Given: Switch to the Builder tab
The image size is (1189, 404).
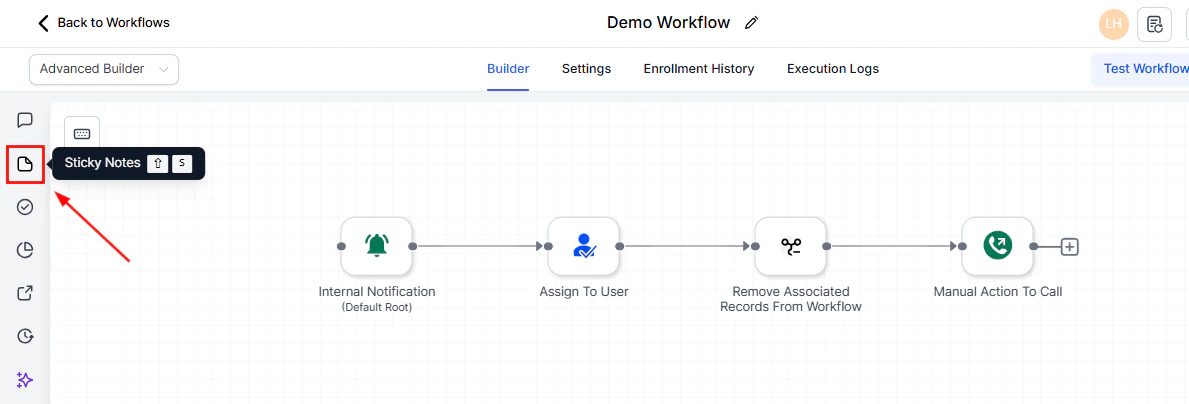Looking at the screenshot, I should tap(508, 69).
